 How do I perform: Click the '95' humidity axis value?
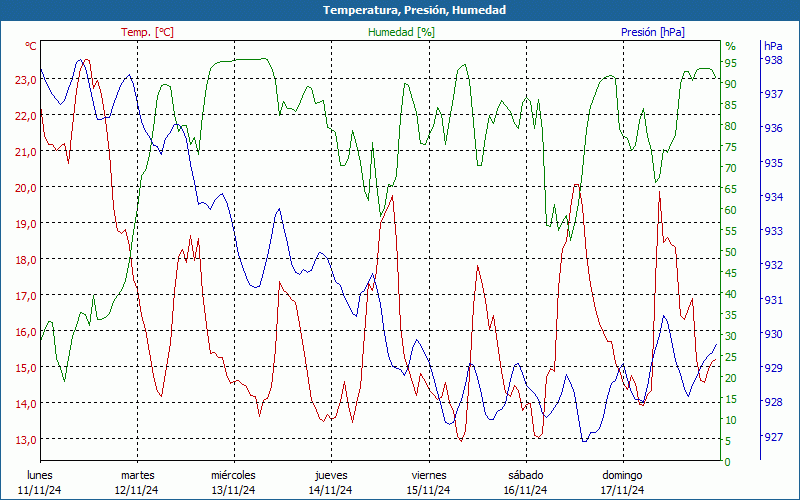click(x=731, y=63)
